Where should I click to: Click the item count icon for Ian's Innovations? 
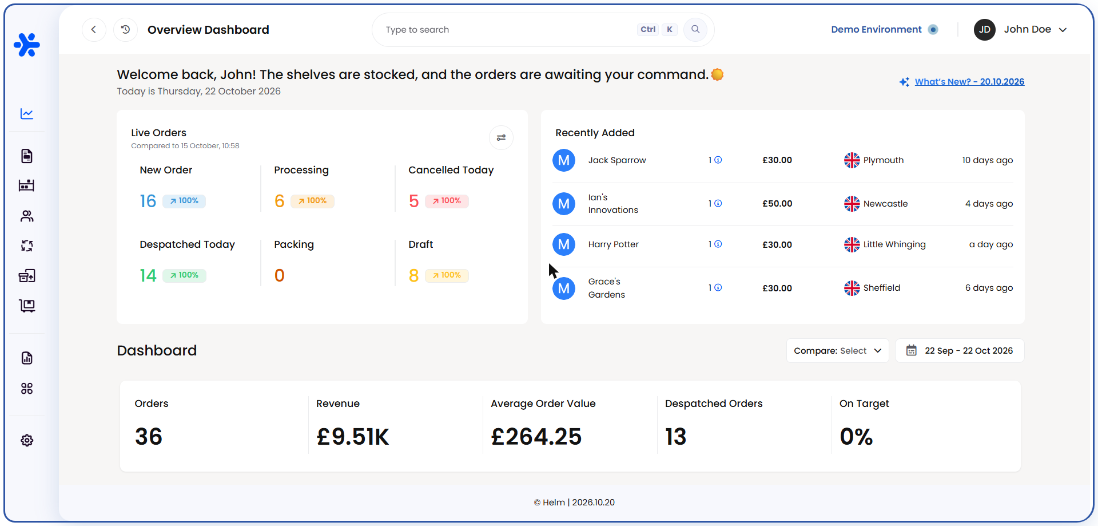click(x=716, y=204)
